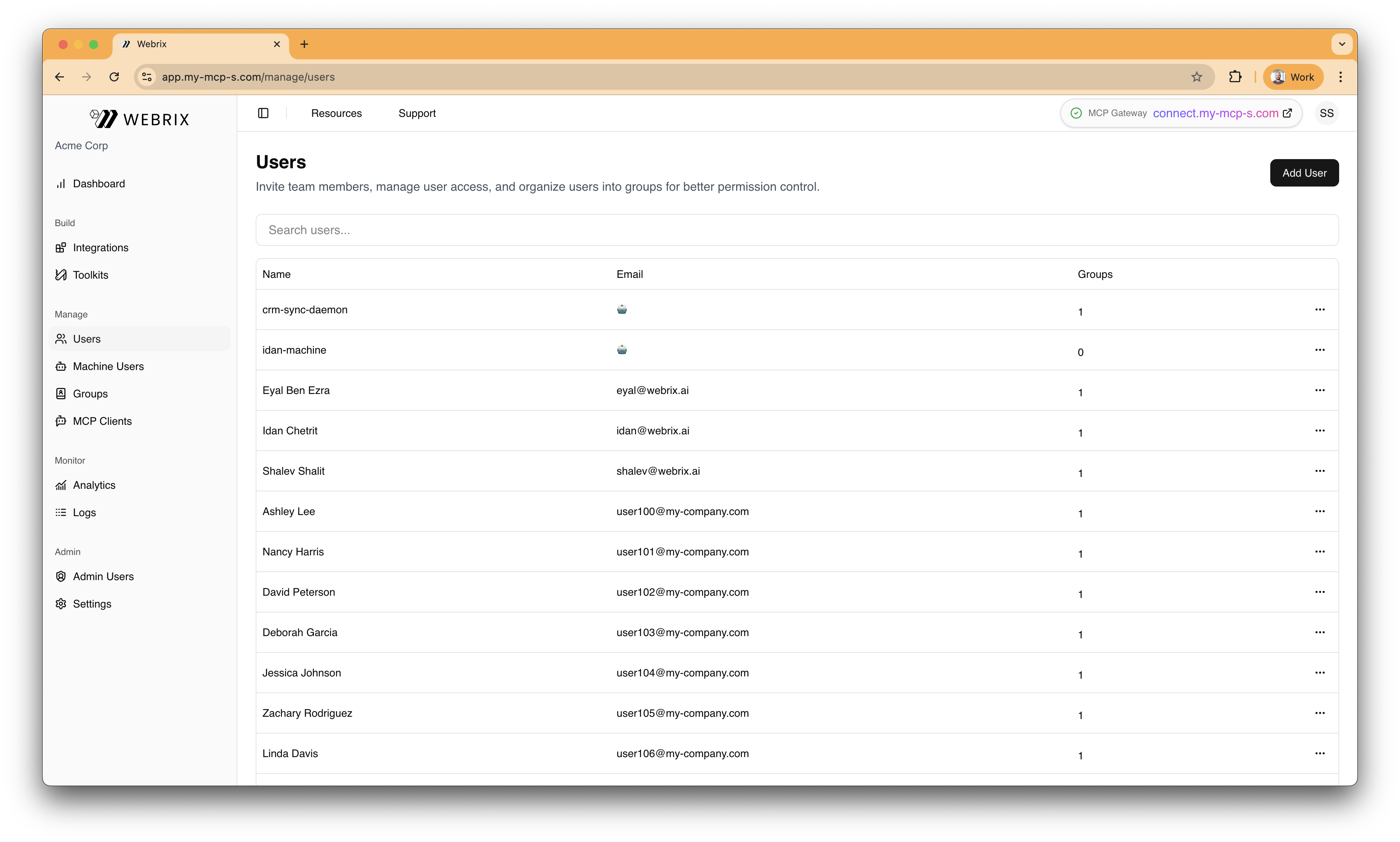Open Admin Users page
This screenshot has width=1400, height=842.
(103, 576)
